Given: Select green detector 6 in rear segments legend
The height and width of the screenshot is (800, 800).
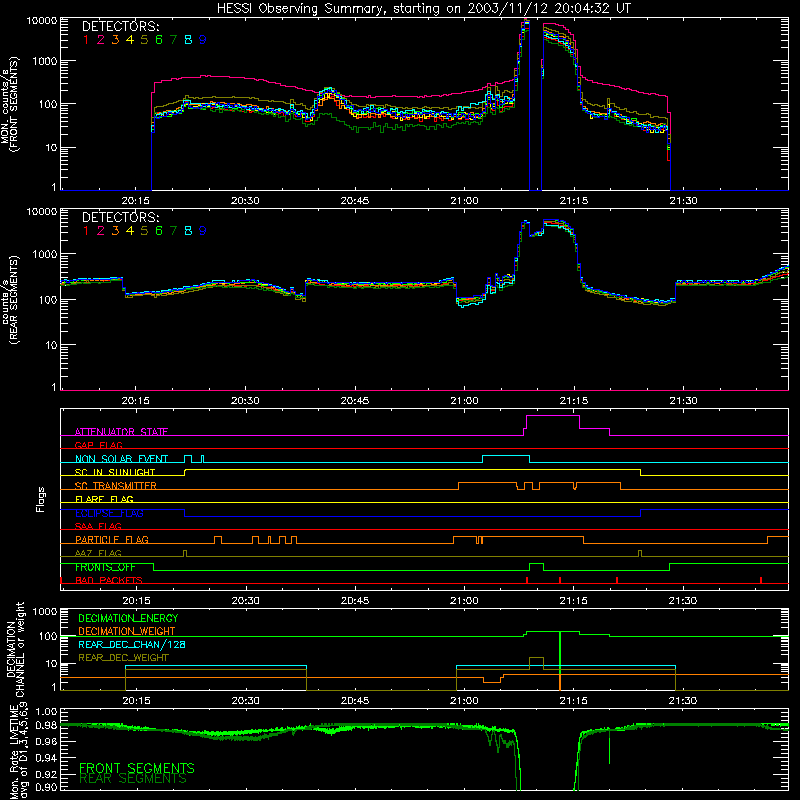Looking at the screenshot, I should pyautogui.click(x=159, y=231).
